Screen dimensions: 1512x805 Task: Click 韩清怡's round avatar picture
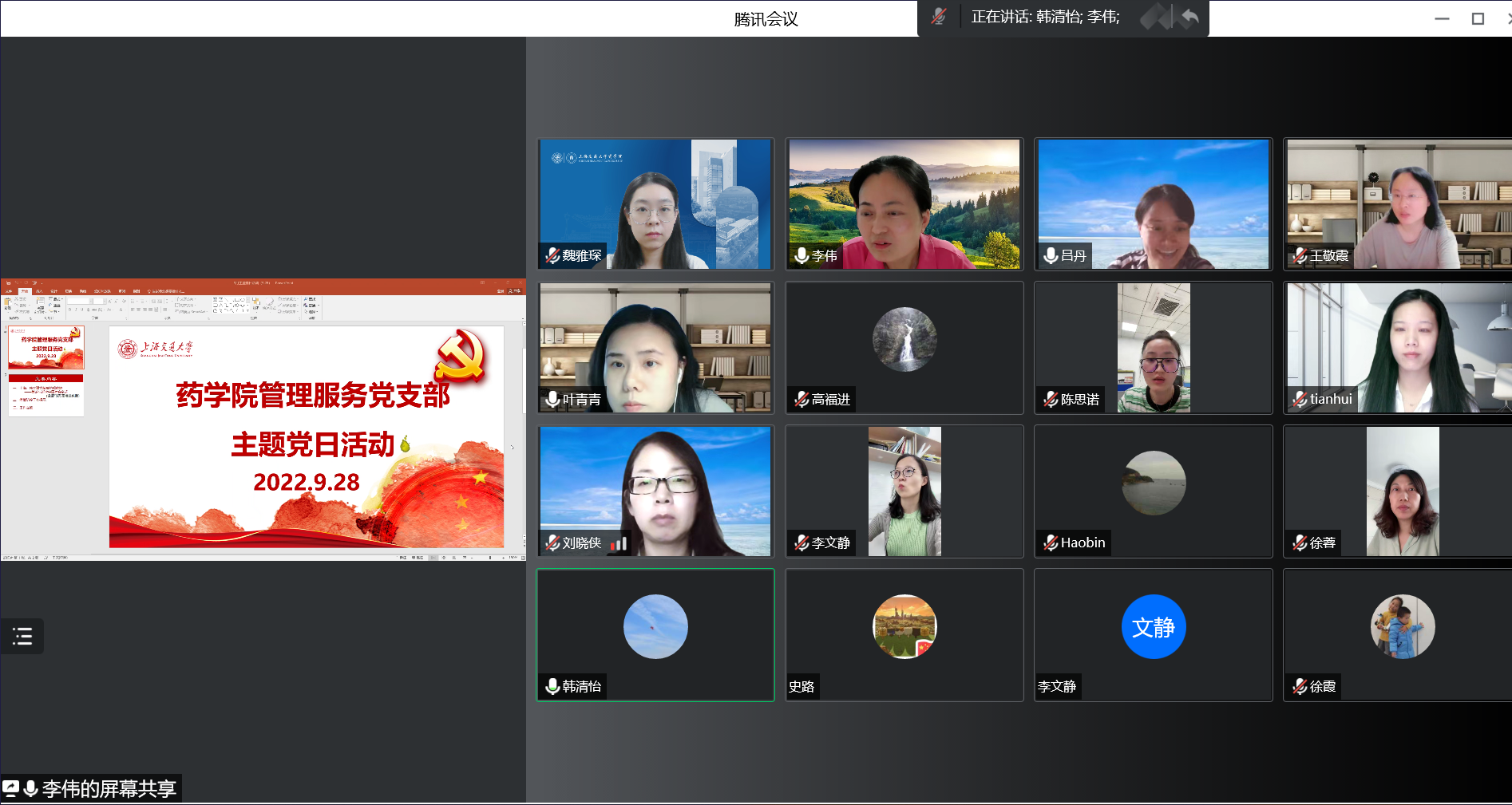point(655,627)
